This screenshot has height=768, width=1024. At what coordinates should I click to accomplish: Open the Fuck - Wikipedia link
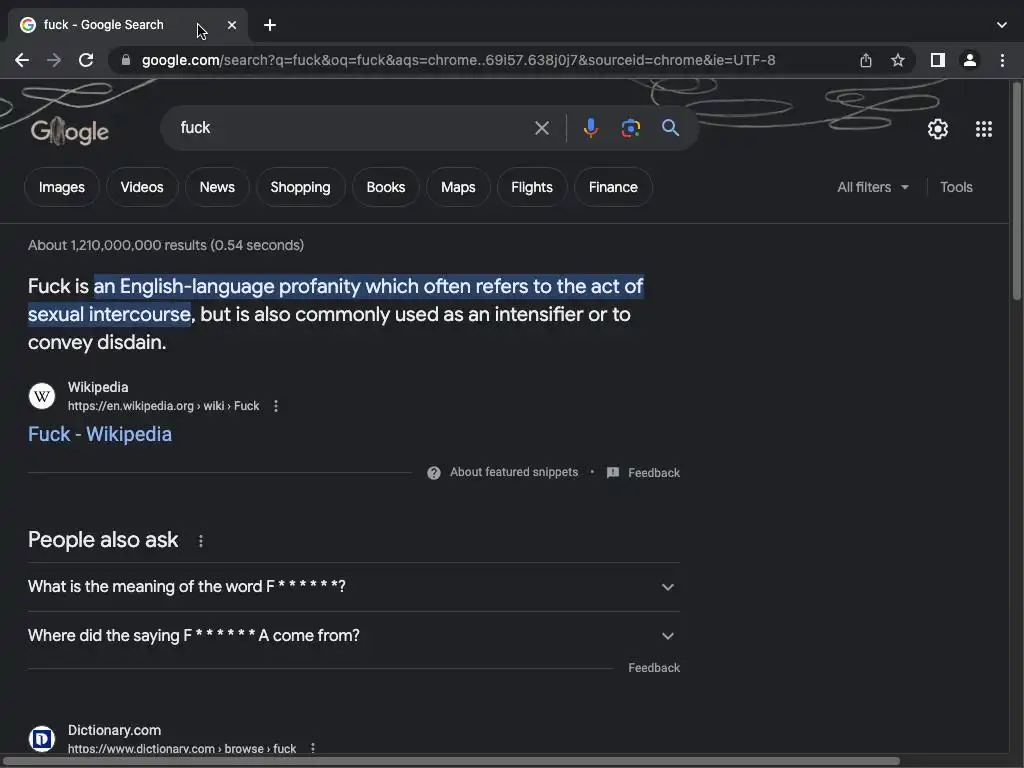100,434
